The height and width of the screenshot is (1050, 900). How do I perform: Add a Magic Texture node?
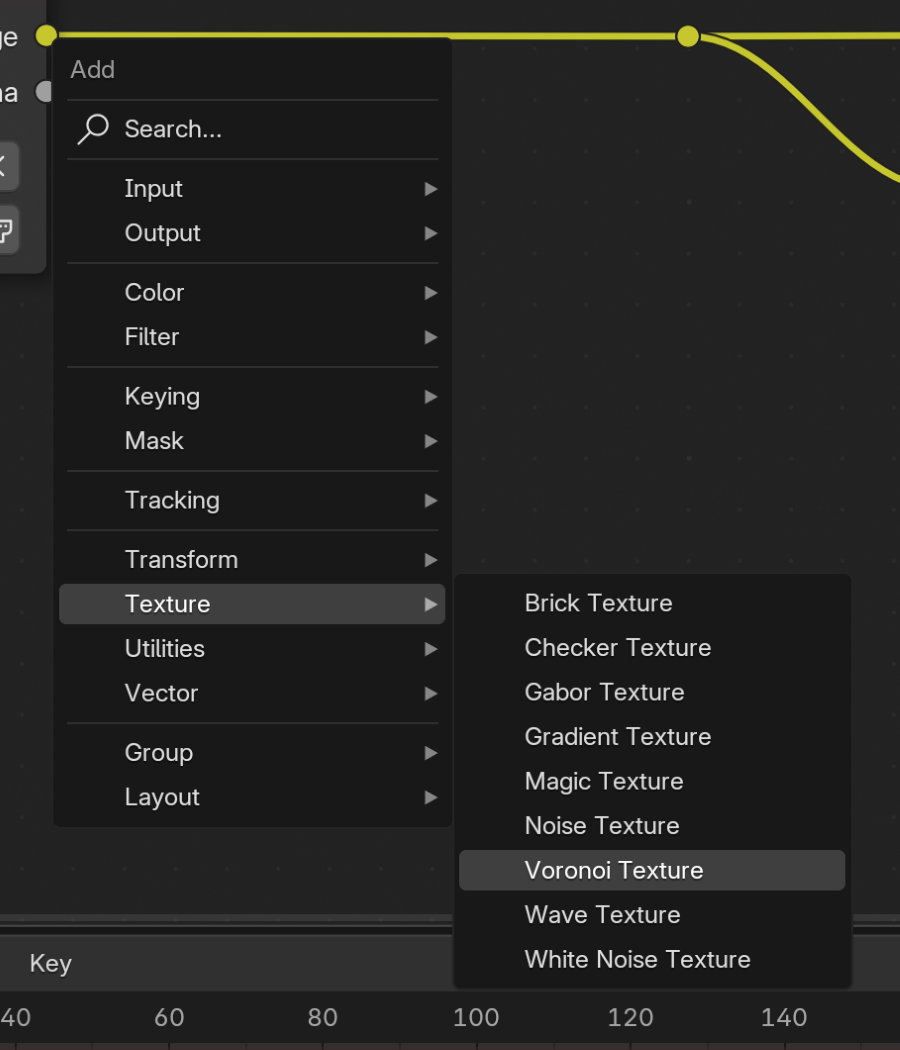[x=652, y=781]
